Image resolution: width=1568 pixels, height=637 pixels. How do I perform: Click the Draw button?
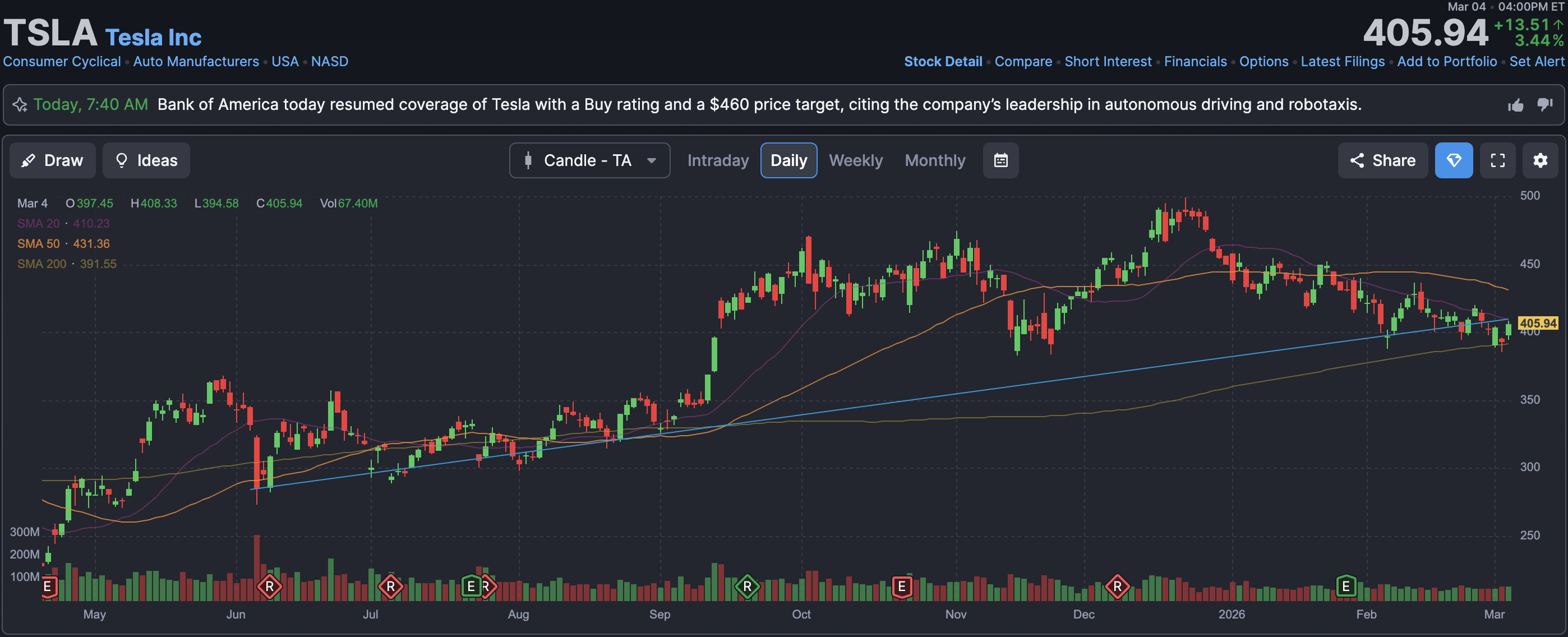point(52,160)
